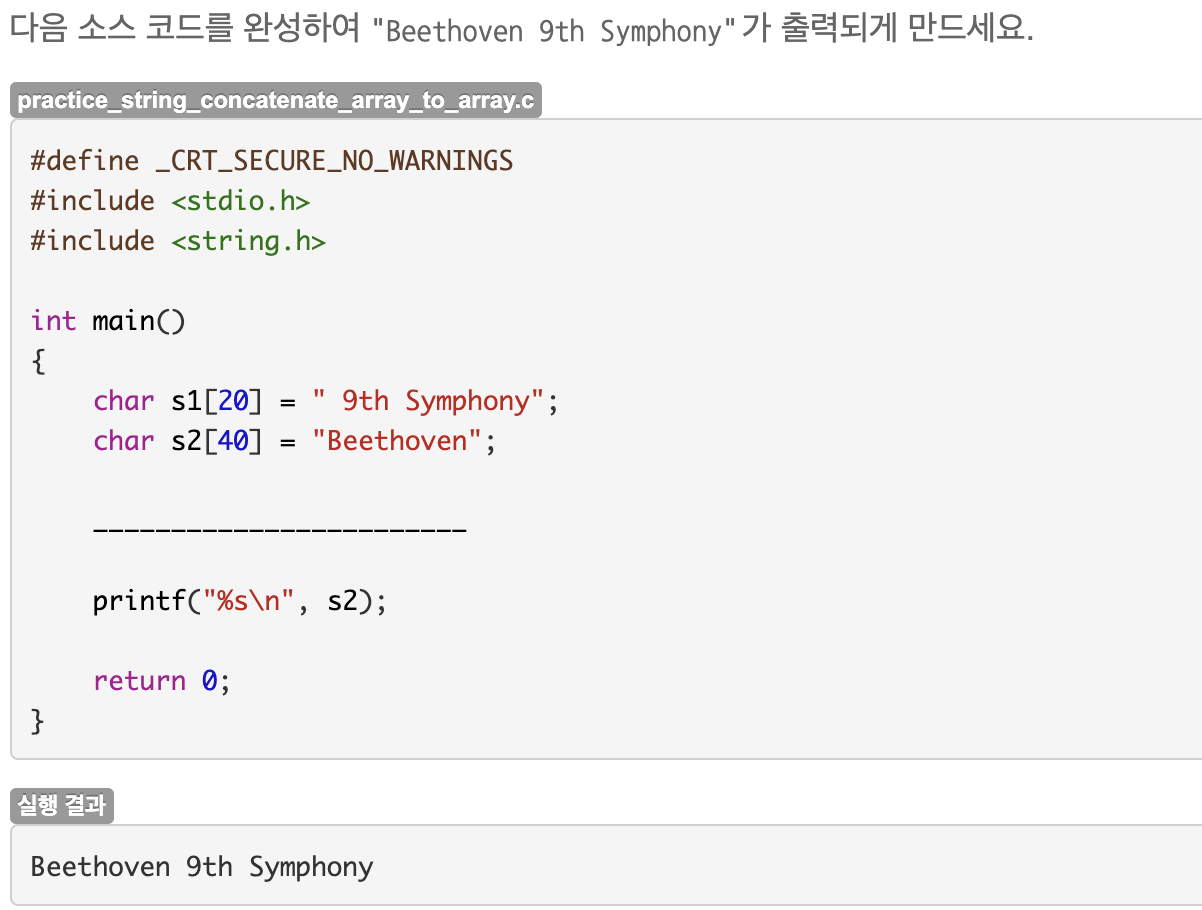This screenshot has height=910, width=1202.
Task: Click the opening brace after main()
Action: tap(38, 361)
